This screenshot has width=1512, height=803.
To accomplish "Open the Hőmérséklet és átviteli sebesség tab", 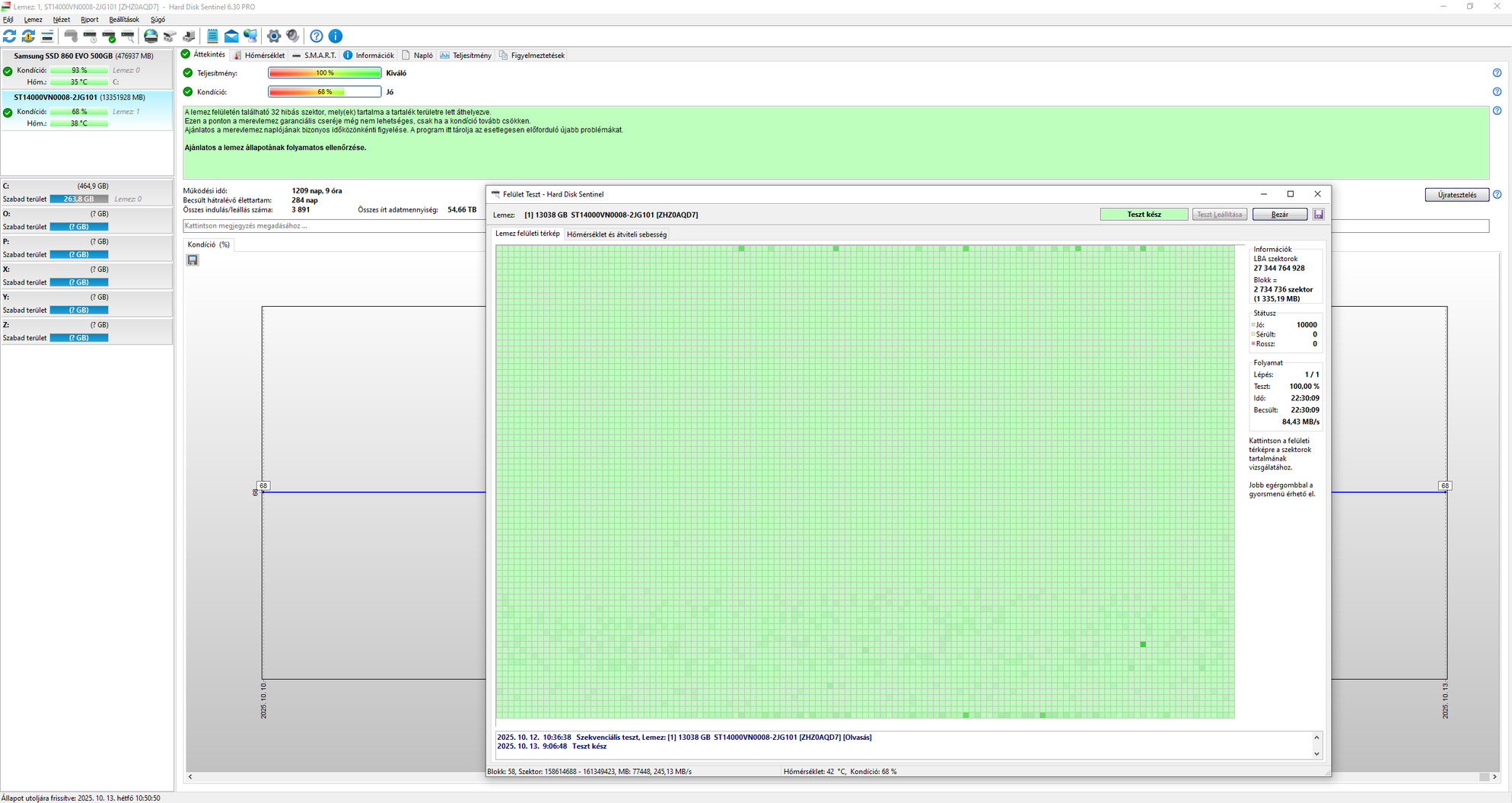I will click(616, 234).
